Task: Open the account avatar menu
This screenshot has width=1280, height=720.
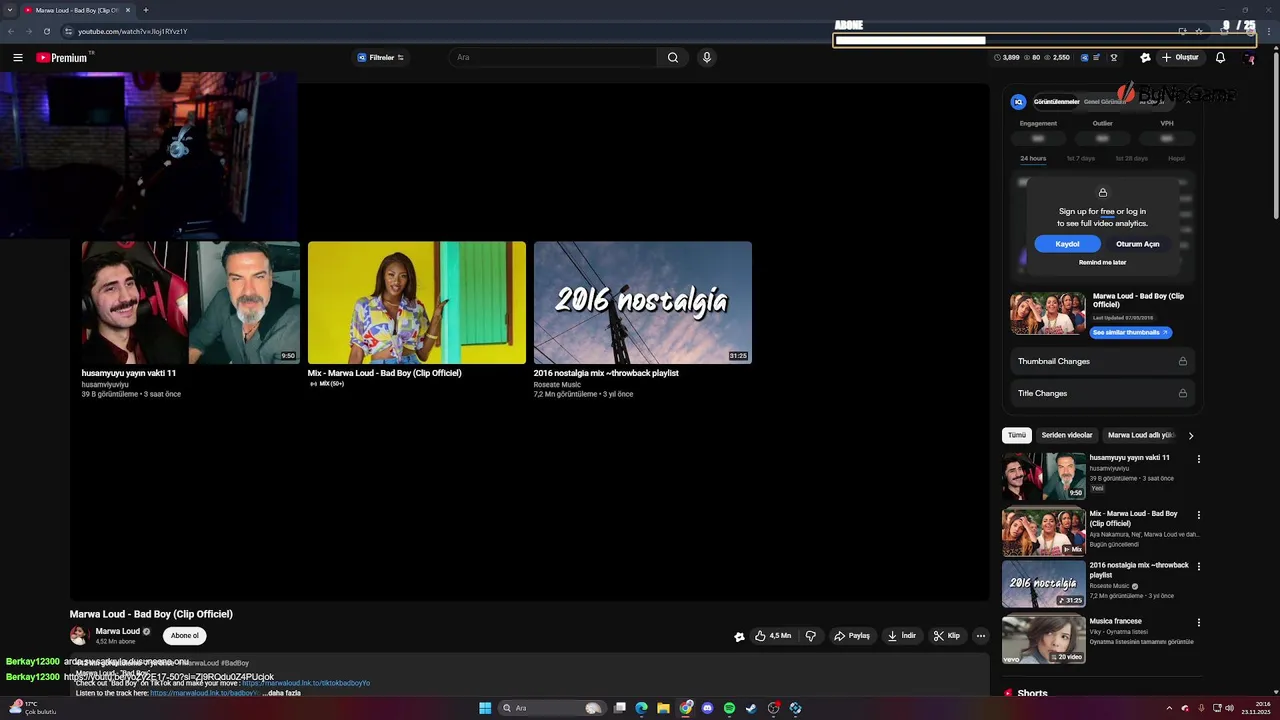Action: (x=1249, y=58)
